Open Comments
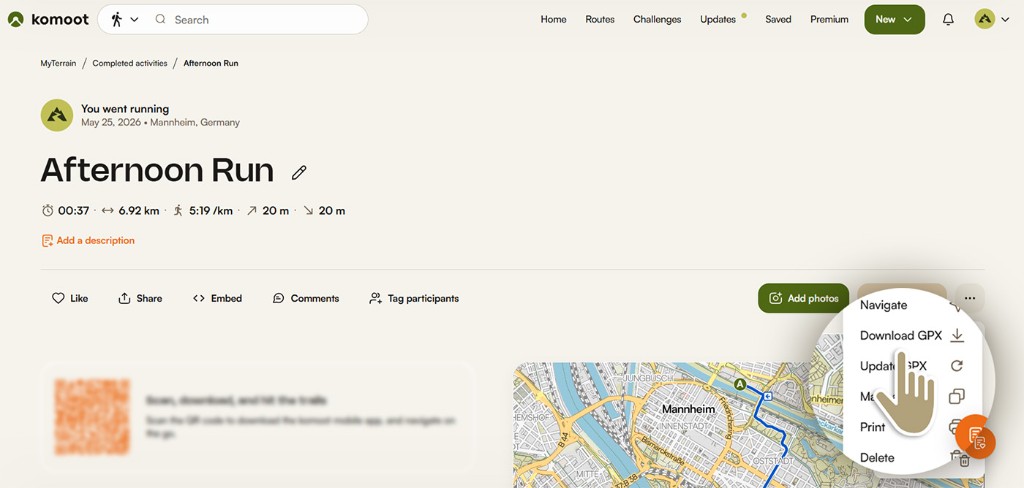This screenshot has width=1024, height=488. tap(306, 299)
